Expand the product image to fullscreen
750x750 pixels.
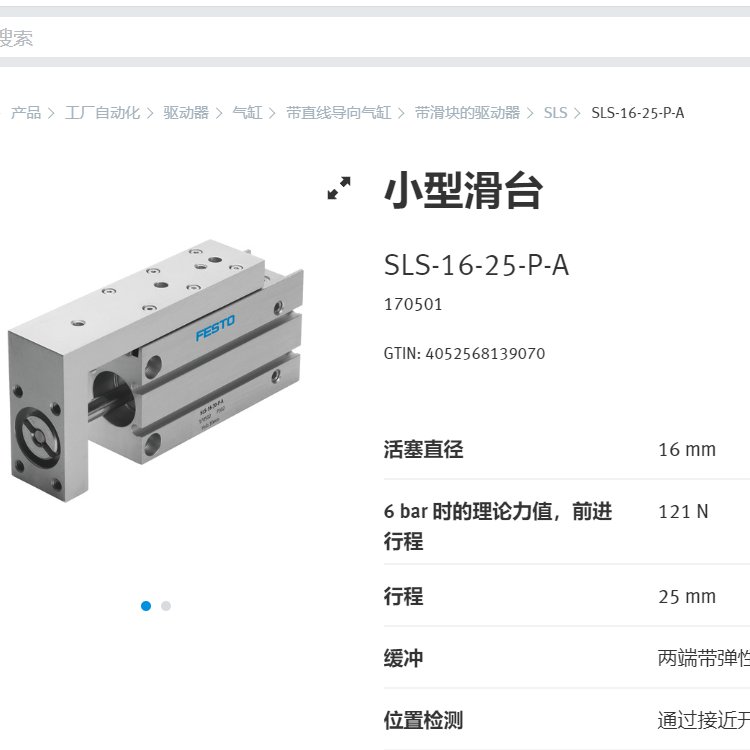point(339,188)
